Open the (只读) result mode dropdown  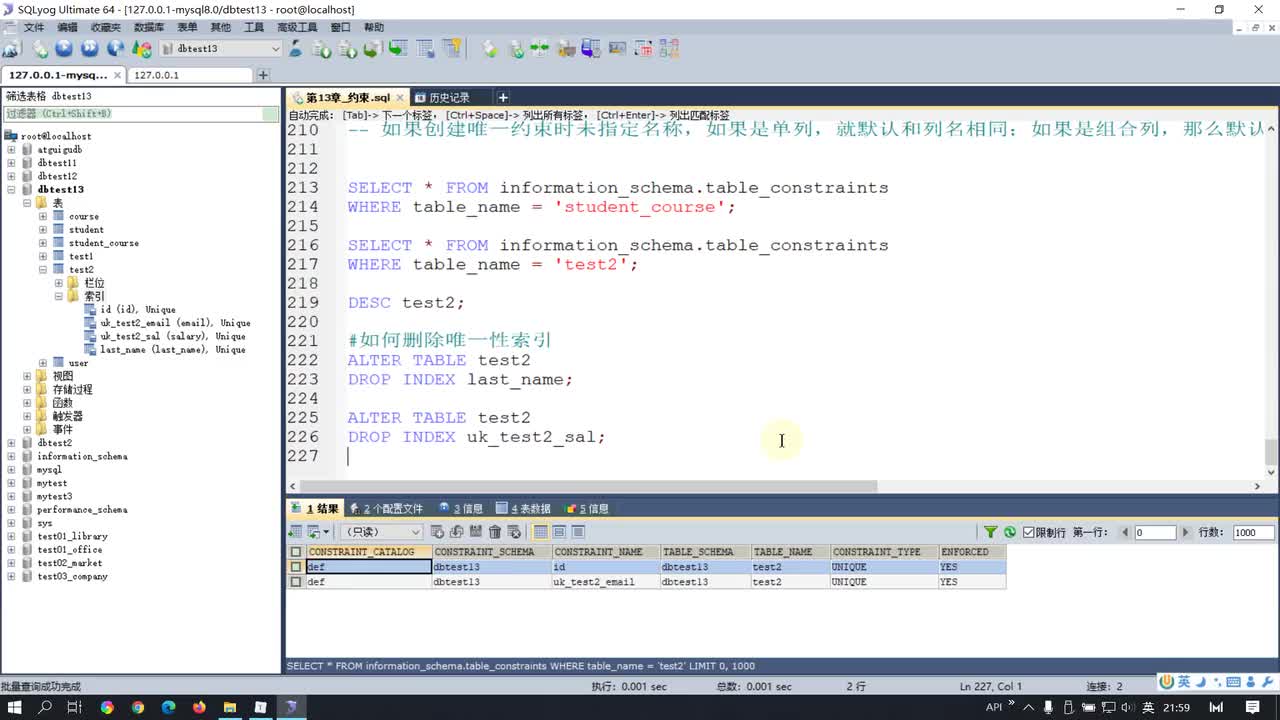coord(380,533)
